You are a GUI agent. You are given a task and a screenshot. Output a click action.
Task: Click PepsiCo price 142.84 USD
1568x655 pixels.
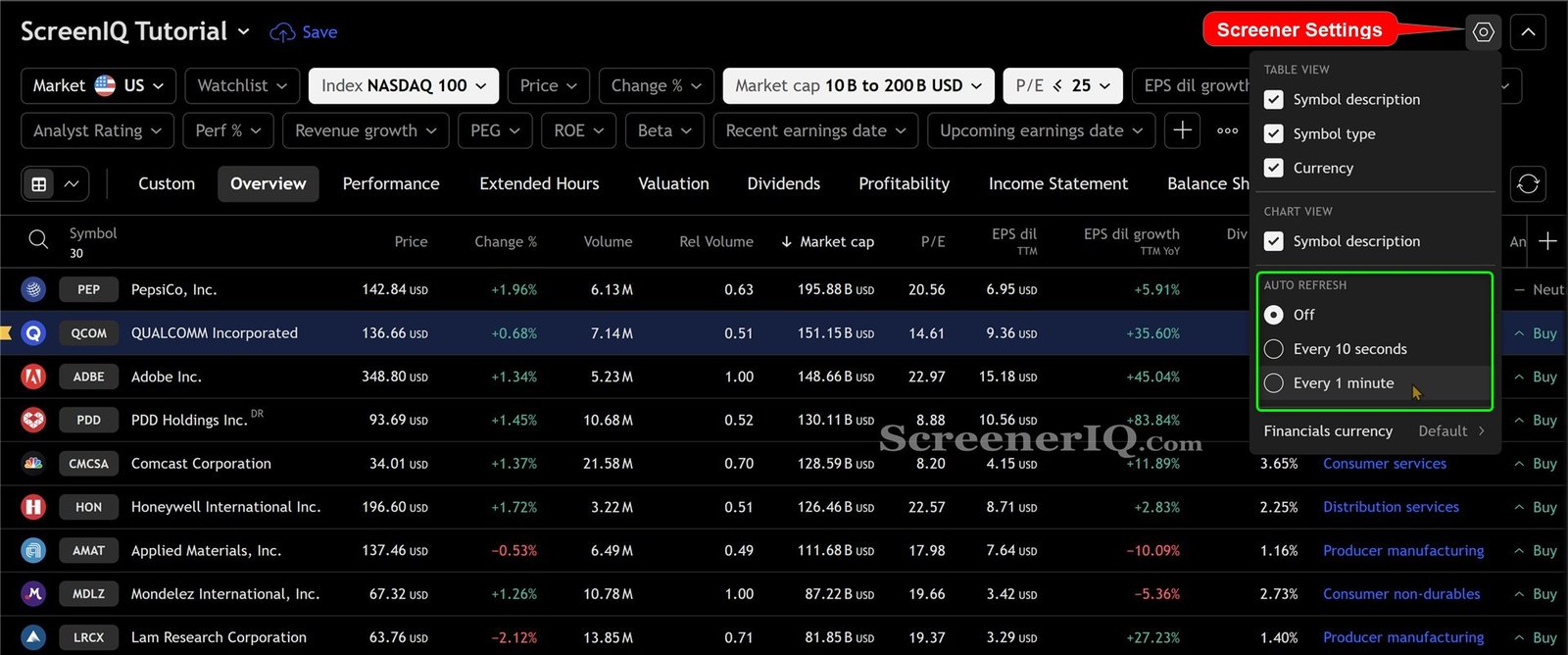tap(395, 290)
